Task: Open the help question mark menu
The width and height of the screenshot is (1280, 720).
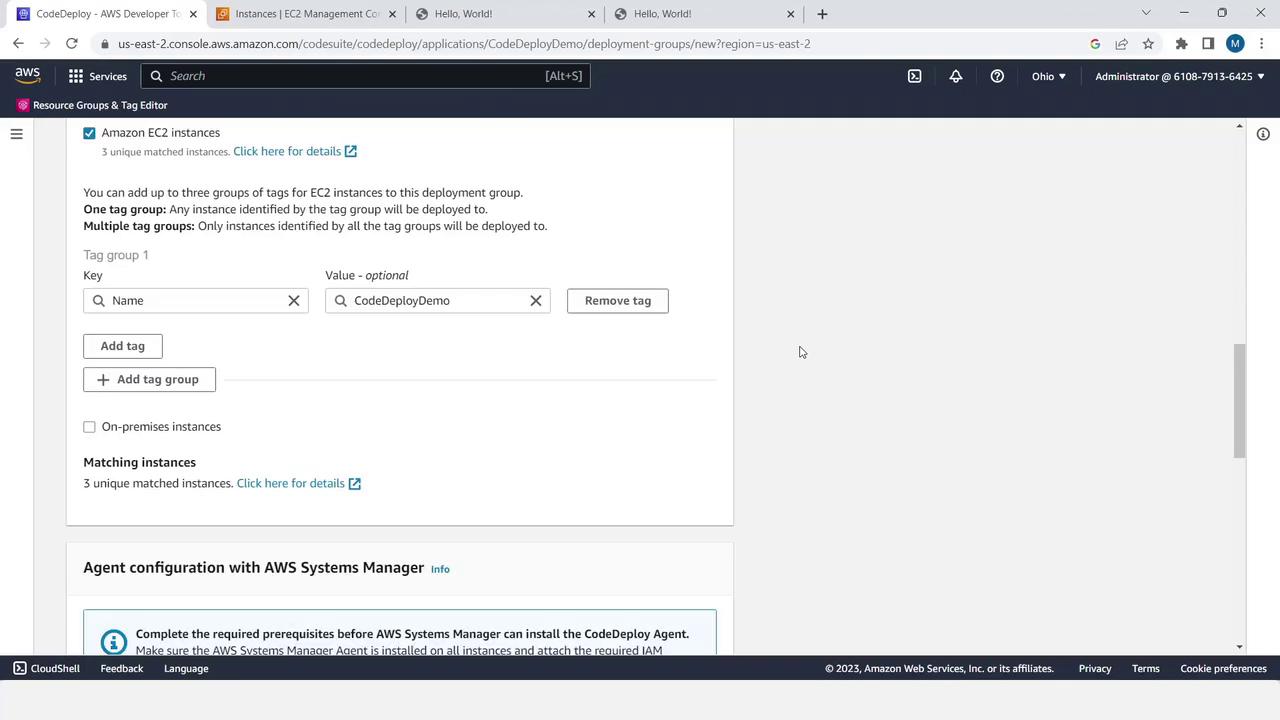Action: pyautogui.click(x=997, y=76)
